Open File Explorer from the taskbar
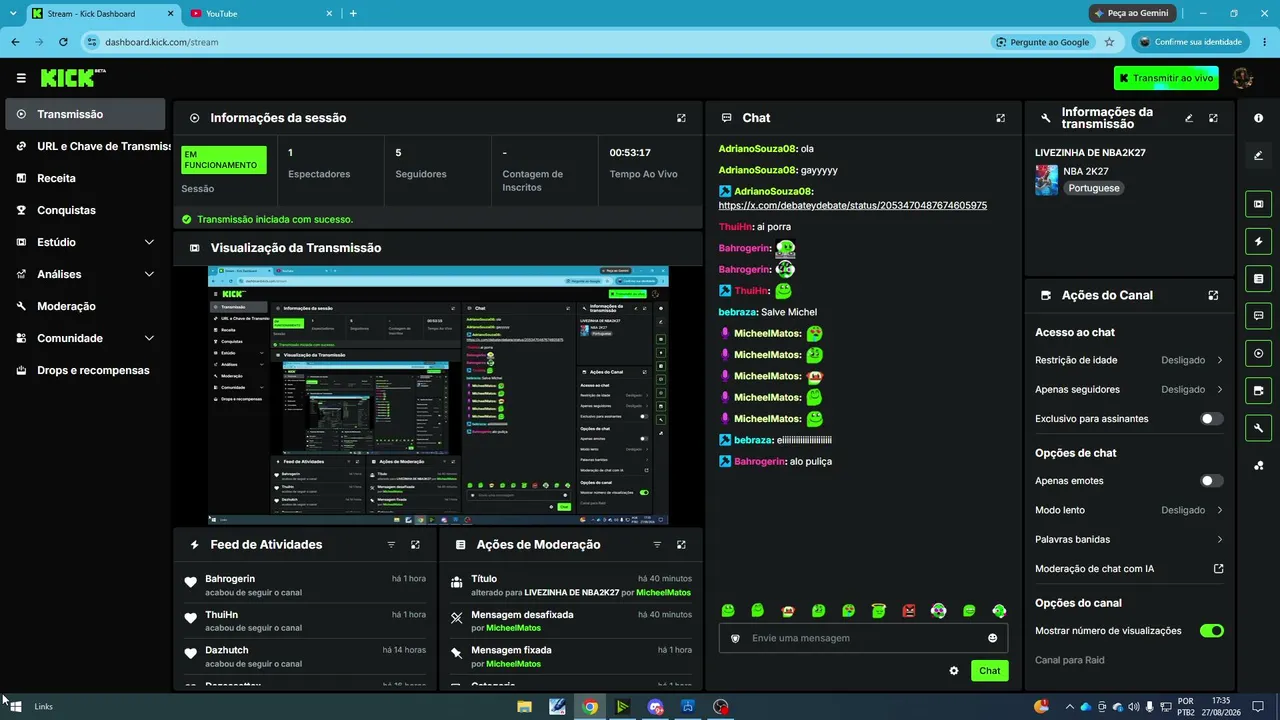Screen dimensions: 1280x720 524,707
